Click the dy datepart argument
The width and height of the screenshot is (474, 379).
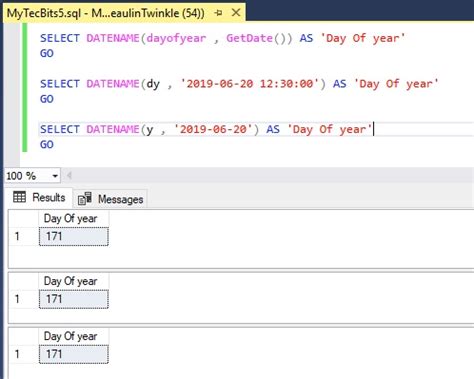153,84
